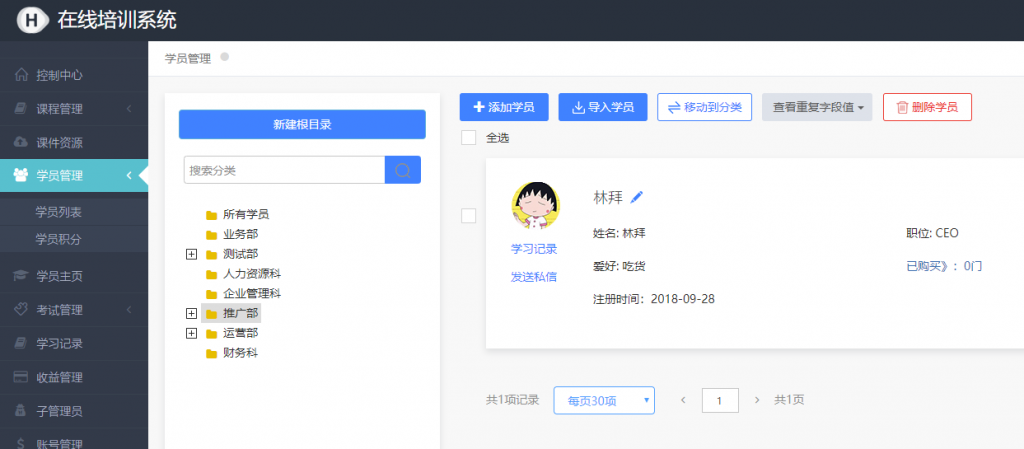The image size is (1024, 449).
Task: Edit 林拜 name with pencil icon
Action: (x=637, y=196)
